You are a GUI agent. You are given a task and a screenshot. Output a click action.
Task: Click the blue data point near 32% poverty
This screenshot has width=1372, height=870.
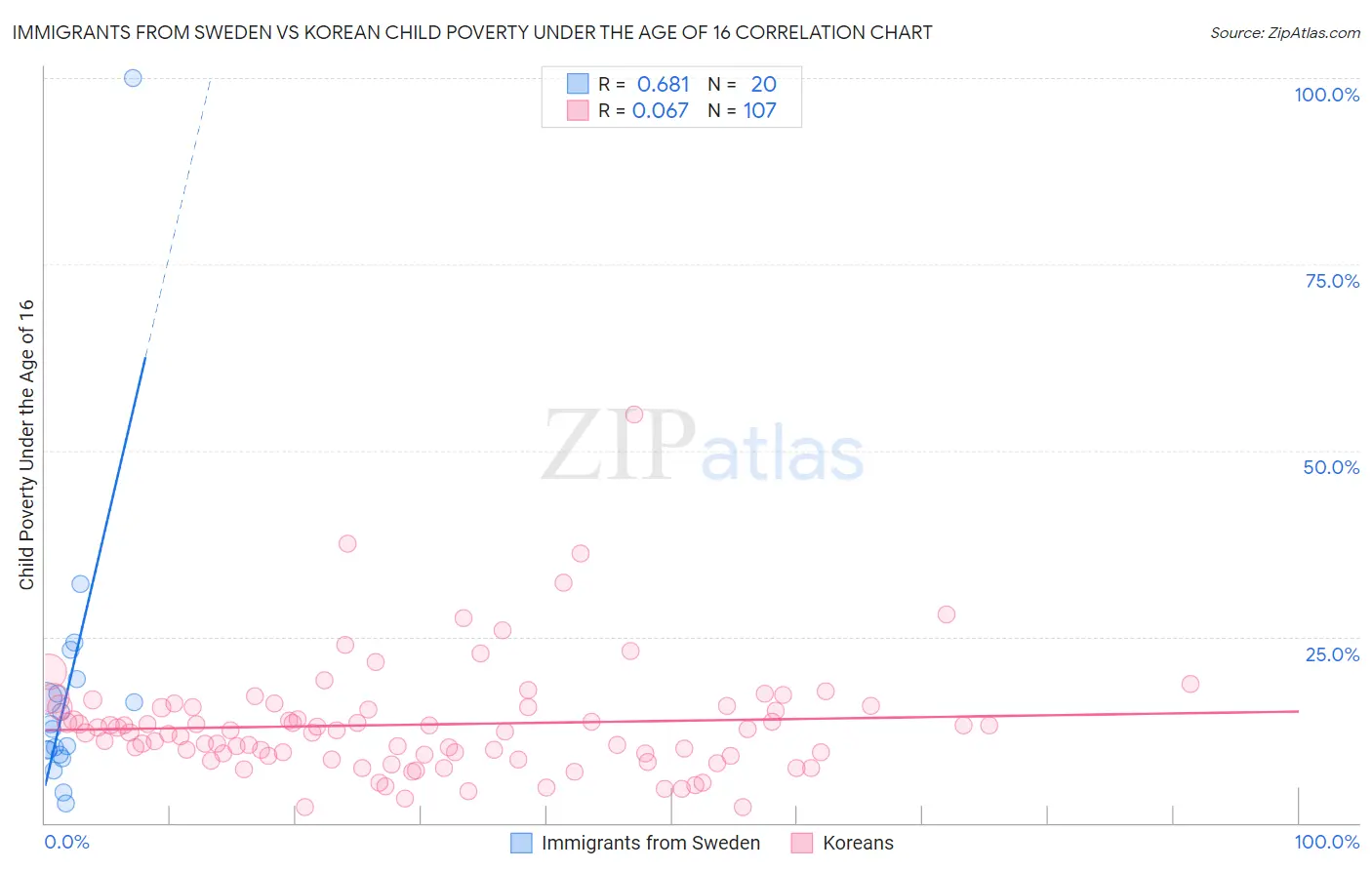pyautogui.click(x=80, y=584)
